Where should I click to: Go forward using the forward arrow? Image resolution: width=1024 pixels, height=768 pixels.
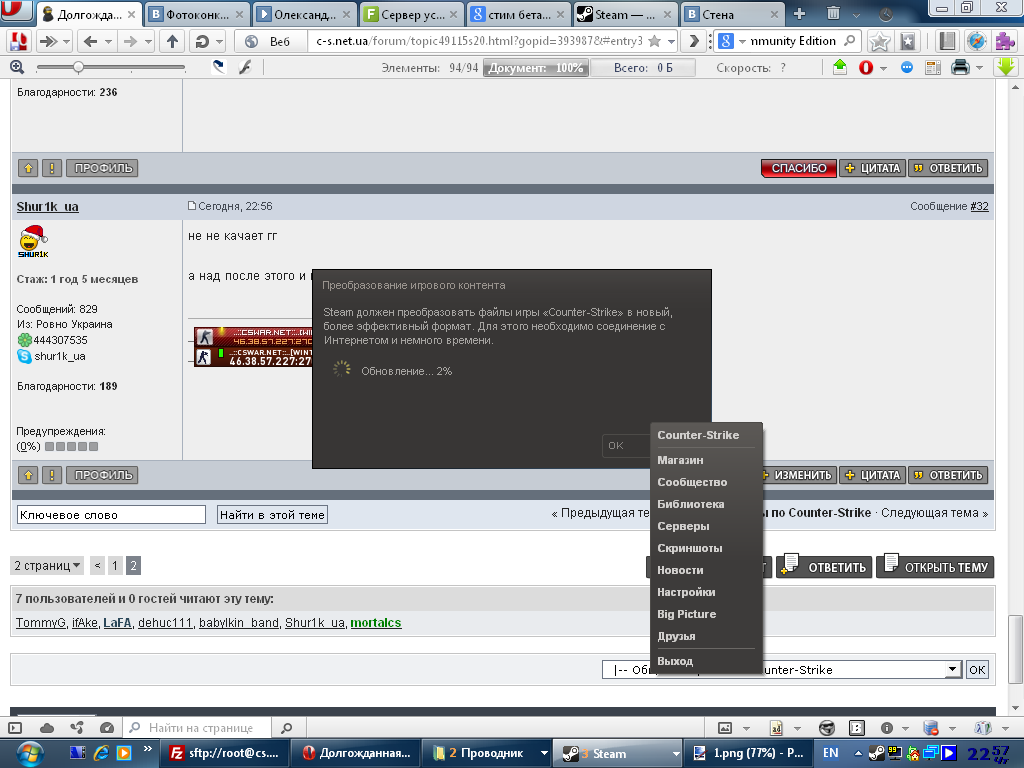point(130,42)
